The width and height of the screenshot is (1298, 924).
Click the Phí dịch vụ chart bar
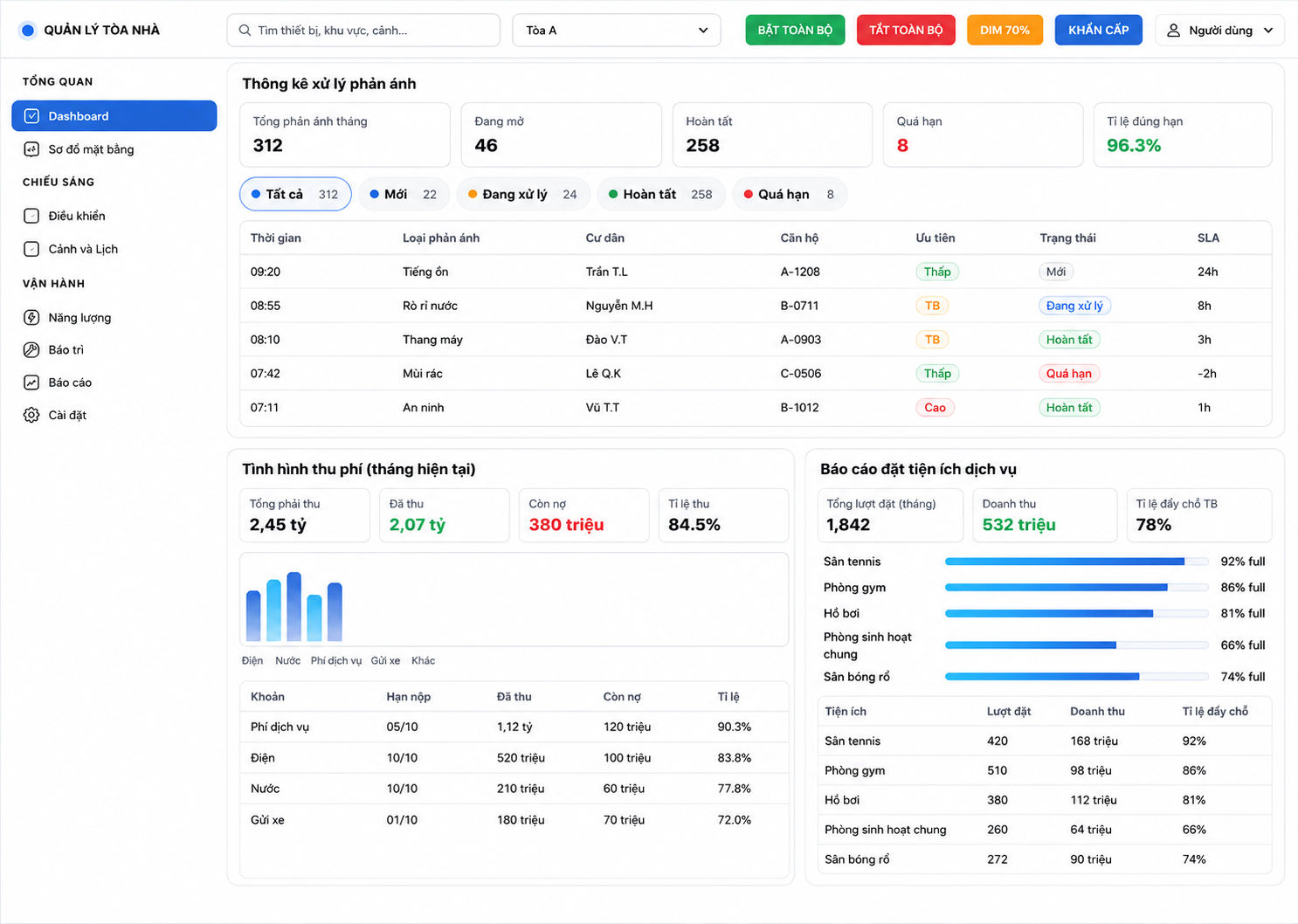(294, 607)
